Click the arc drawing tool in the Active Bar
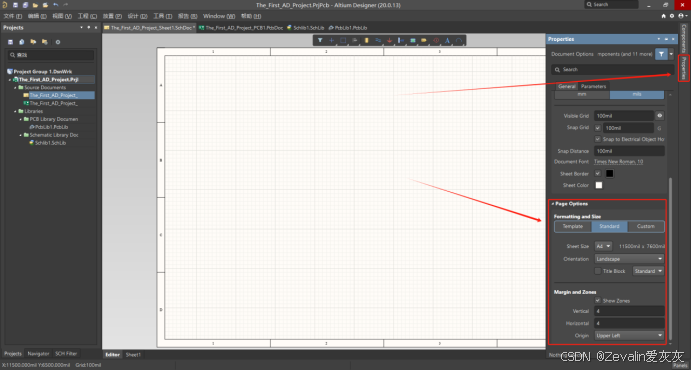 (x=459, y=41)
